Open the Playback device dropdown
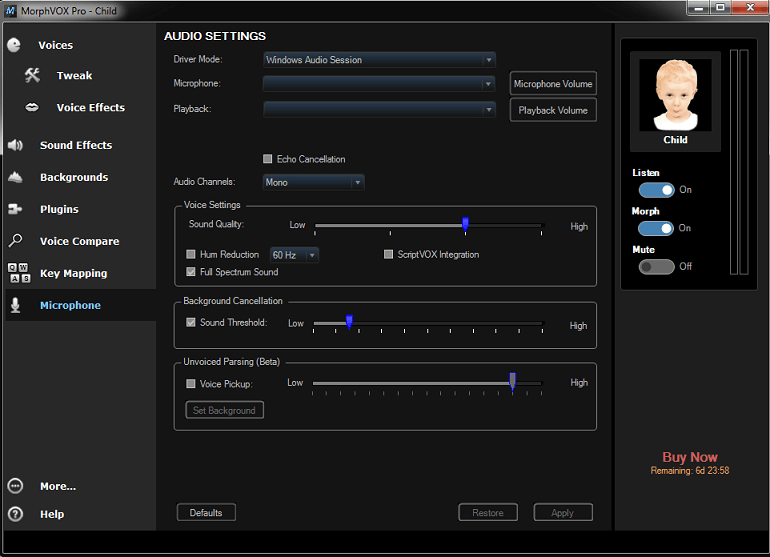Screen dimensions: 770x557 [379, 109]
